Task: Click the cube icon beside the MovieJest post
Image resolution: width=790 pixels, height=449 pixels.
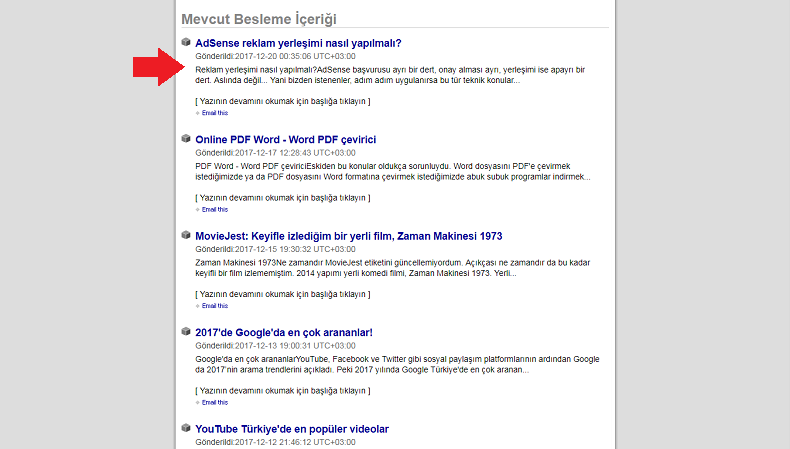Action: (x=186, y=235)
